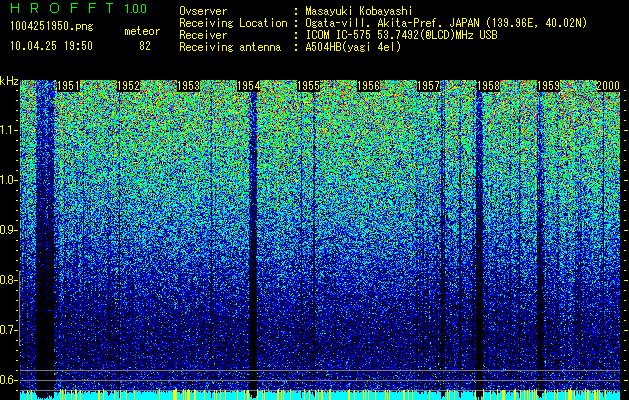The width and height of the screenshot is (629, 400).
Task: Click the A504HB(yagi 4el) antenna text
Action: (353, 47)
